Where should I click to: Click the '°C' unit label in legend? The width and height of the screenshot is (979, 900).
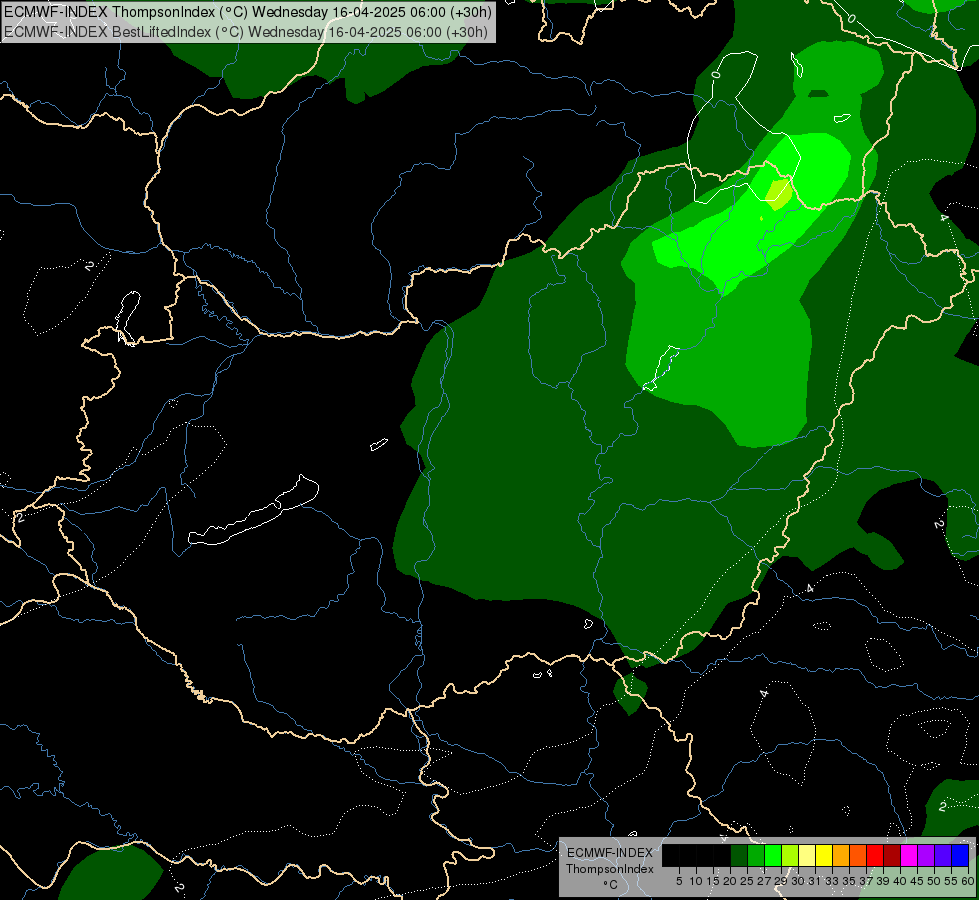[x=611, y=884]
